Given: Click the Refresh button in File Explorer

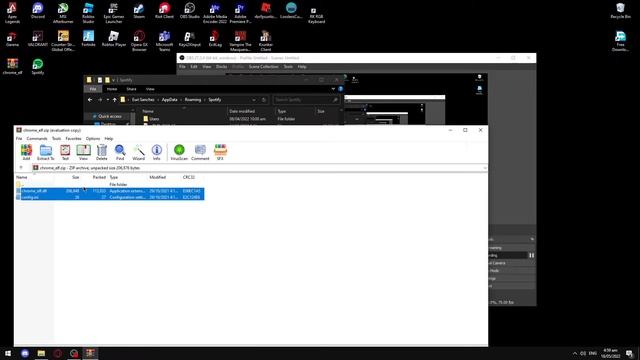Looking at the screenshot, I should pos(264,100).
